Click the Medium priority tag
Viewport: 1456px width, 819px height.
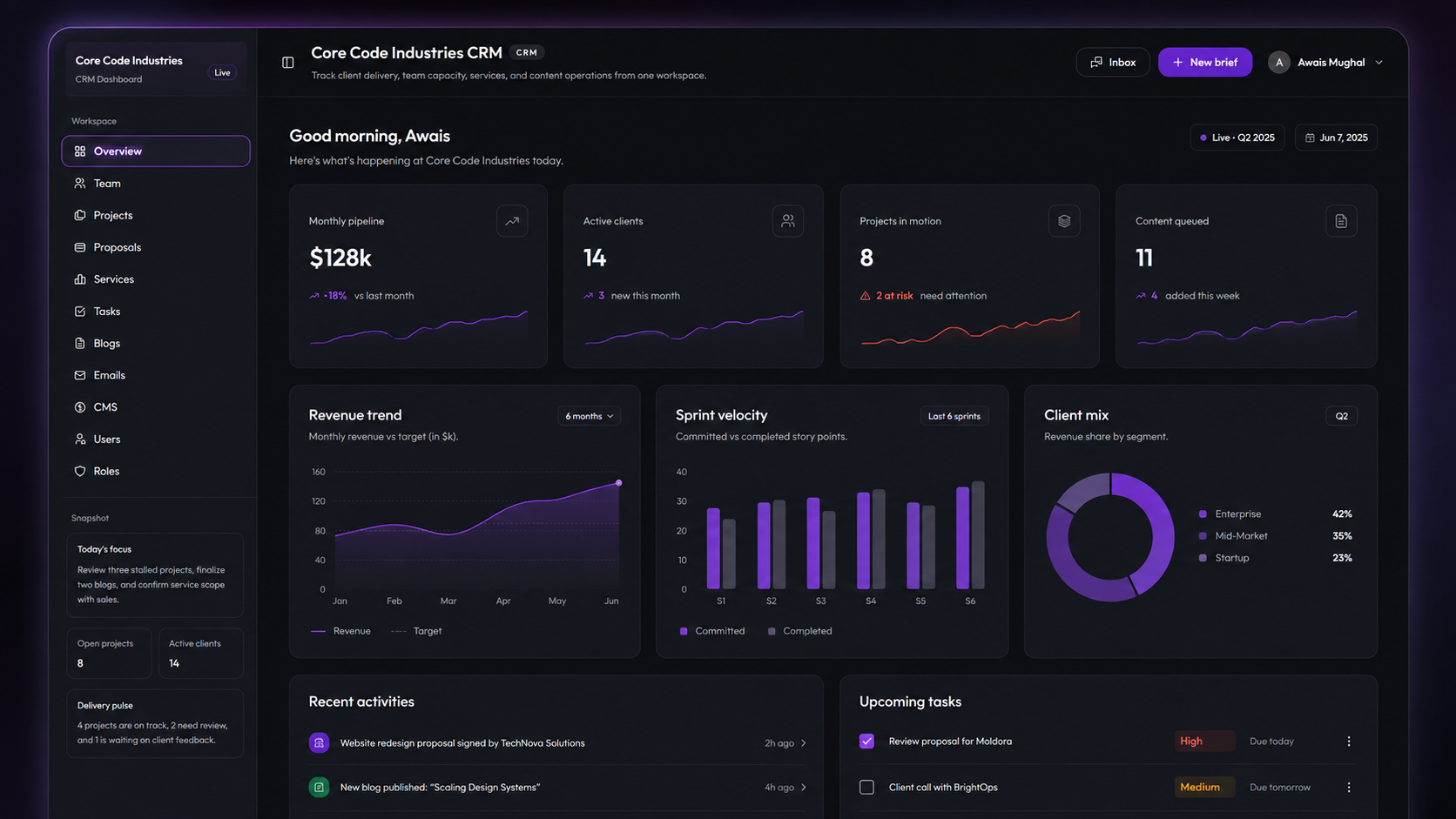tap(1204, 788)
